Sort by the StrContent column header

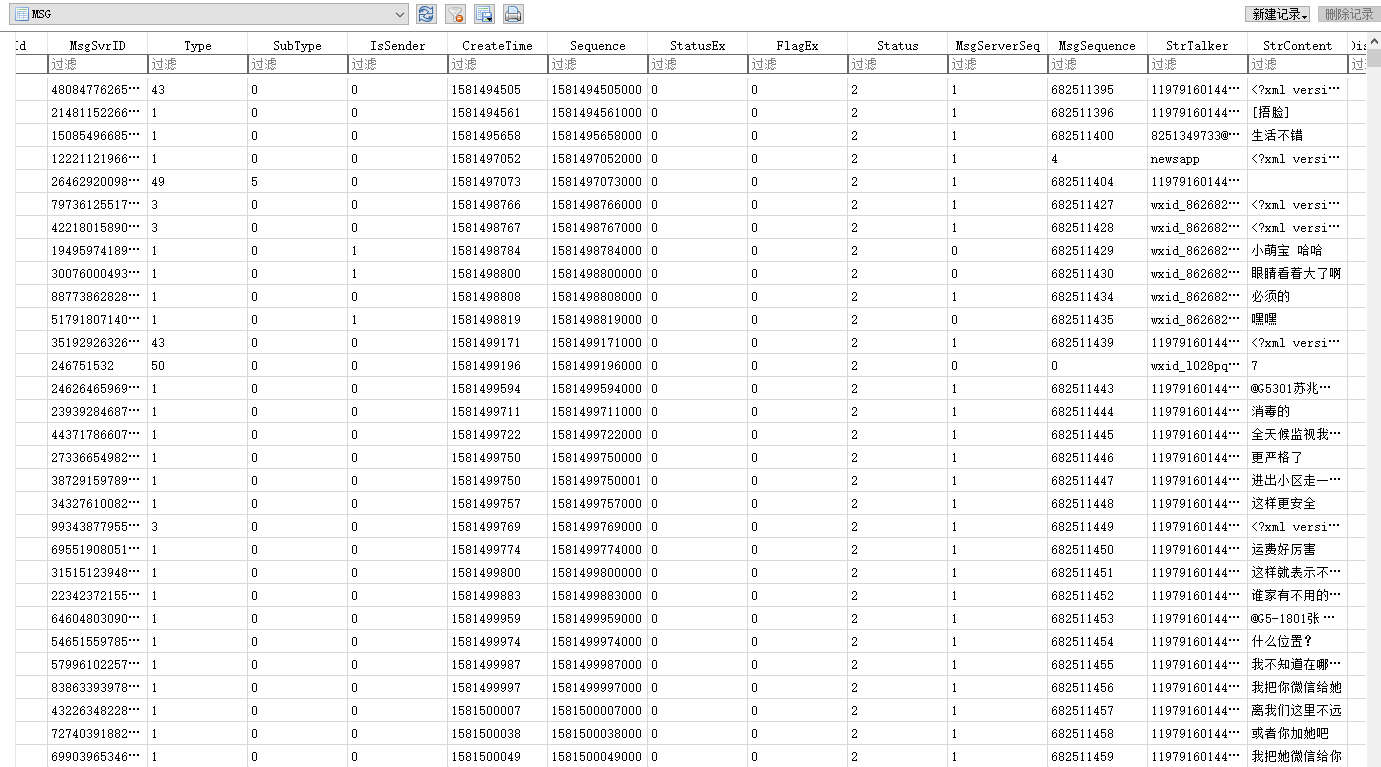[1298, 45]
